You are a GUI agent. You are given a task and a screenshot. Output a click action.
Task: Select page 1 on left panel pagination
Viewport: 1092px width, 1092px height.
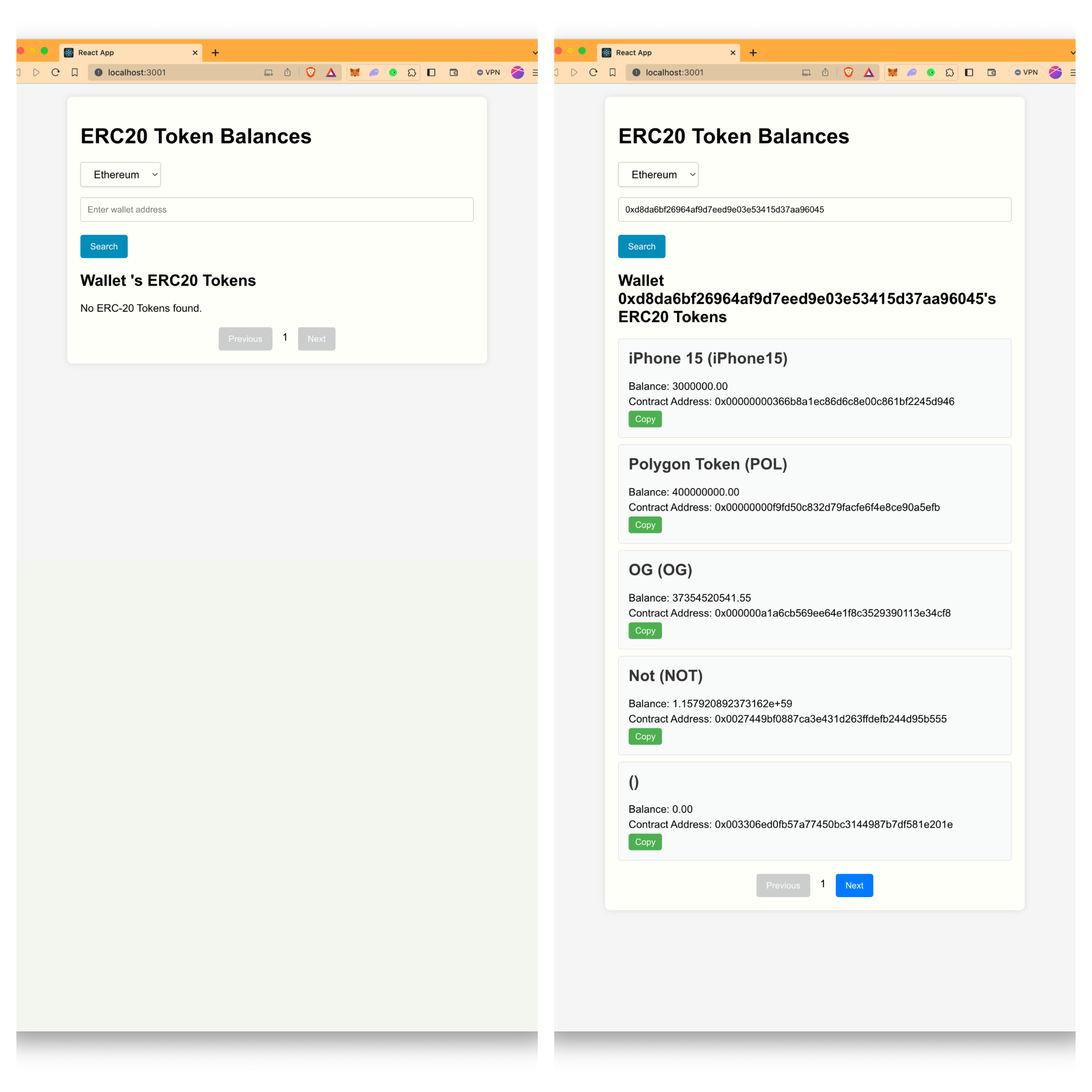[285, 337]
